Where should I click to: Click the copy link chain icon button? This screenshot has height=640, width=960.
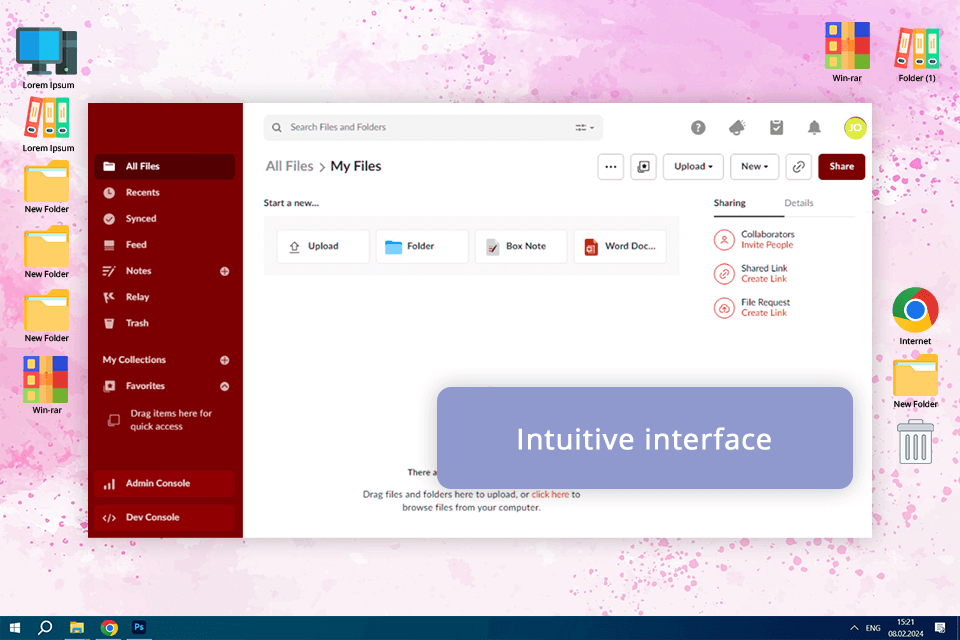[798, 167]
